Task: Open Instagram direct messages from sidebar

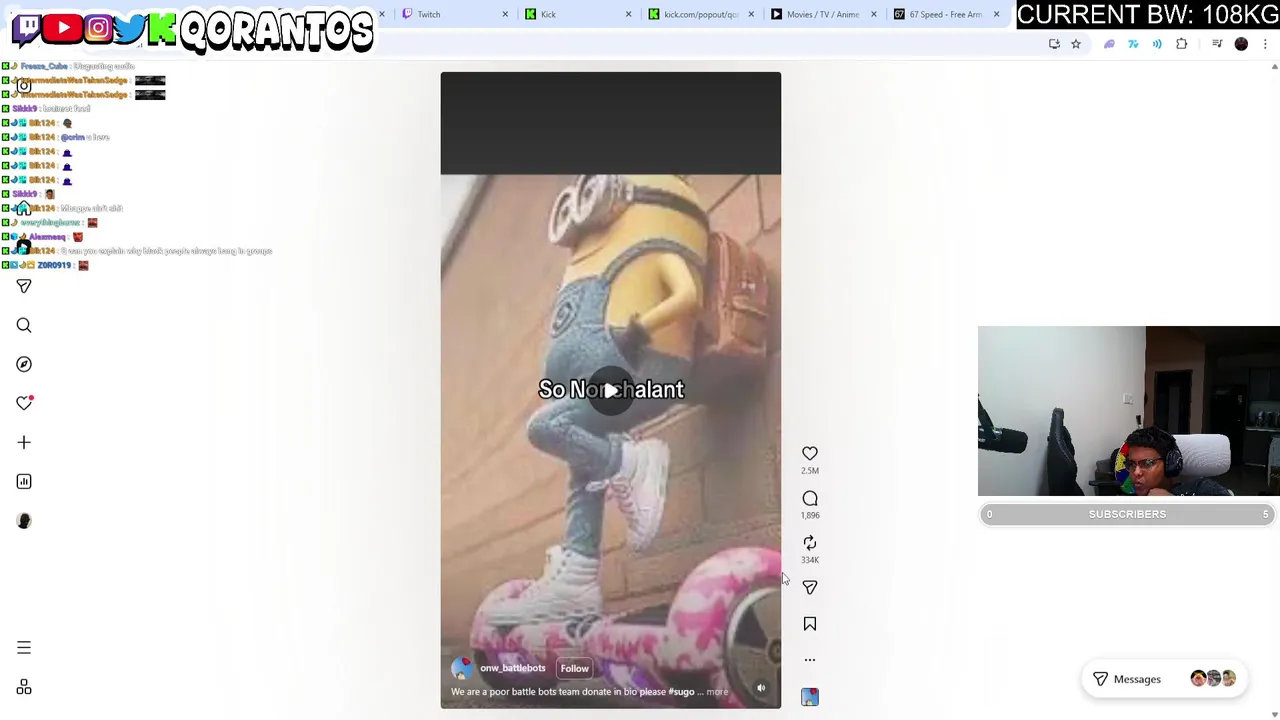Action: click(24, 286)
